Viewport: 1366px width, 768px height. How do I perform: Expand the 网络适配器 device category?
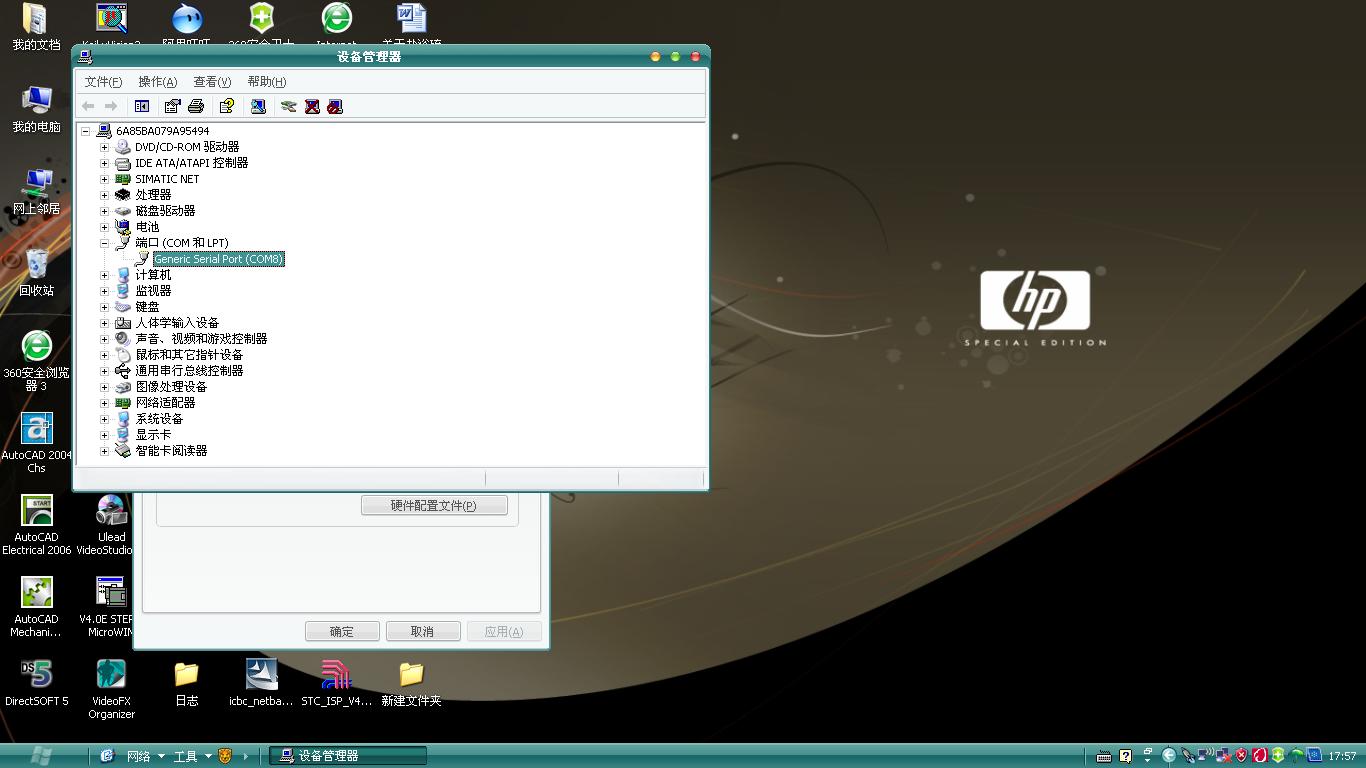pos(104,403)
